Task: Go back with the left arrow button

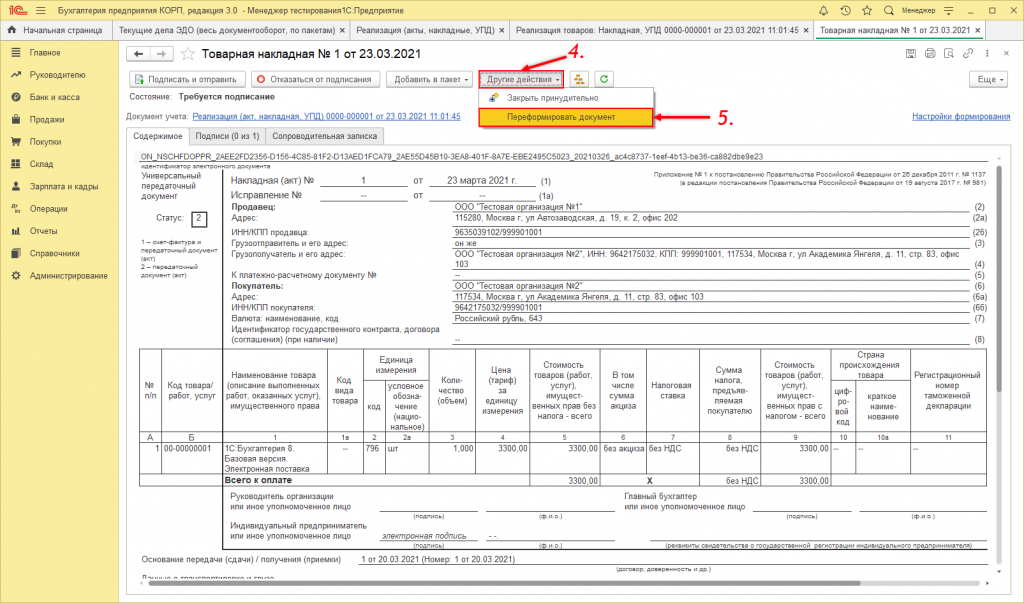Action: [138, 54]
